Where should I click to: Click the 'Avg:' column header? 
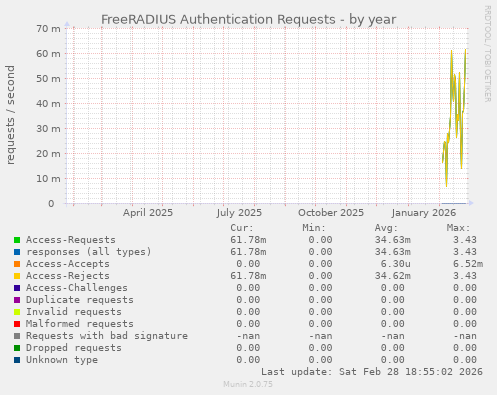pos(386,228)
